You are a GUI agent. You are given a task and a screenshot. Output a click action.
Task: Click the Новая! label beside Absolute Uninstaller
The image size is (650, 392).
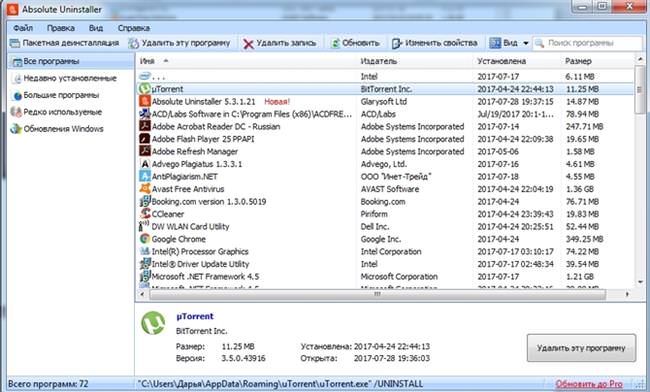(277, 102)
